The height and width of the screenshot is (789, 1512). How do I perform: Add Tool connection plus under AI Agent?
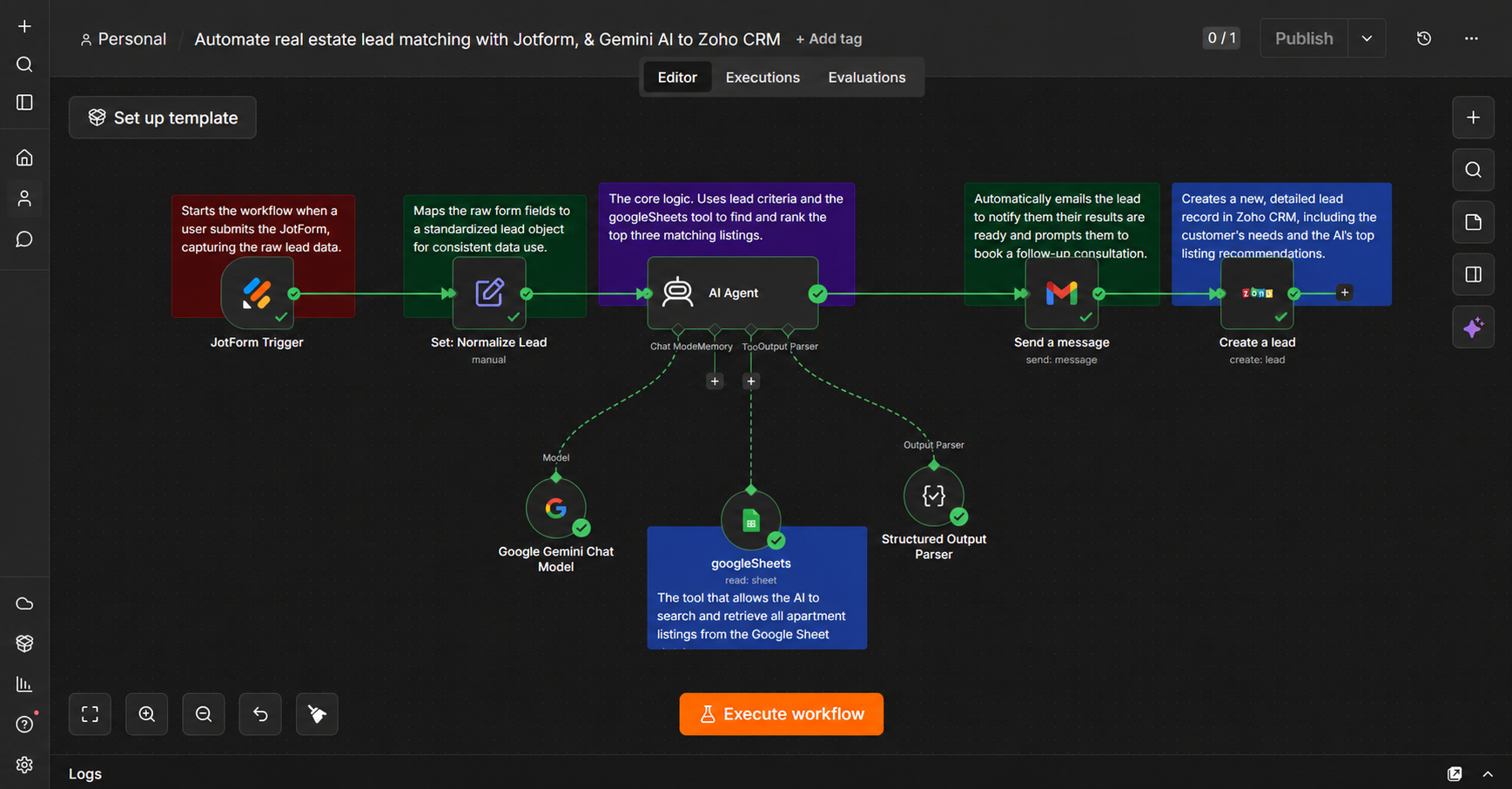point(751,381)
